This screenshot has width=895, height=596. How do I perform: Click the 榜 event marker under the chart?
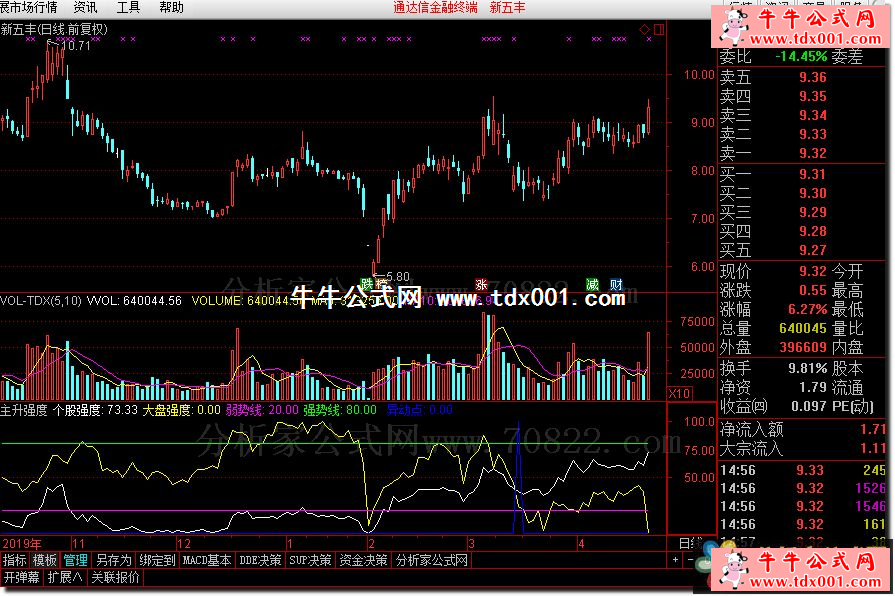click(x=381, y=284)
